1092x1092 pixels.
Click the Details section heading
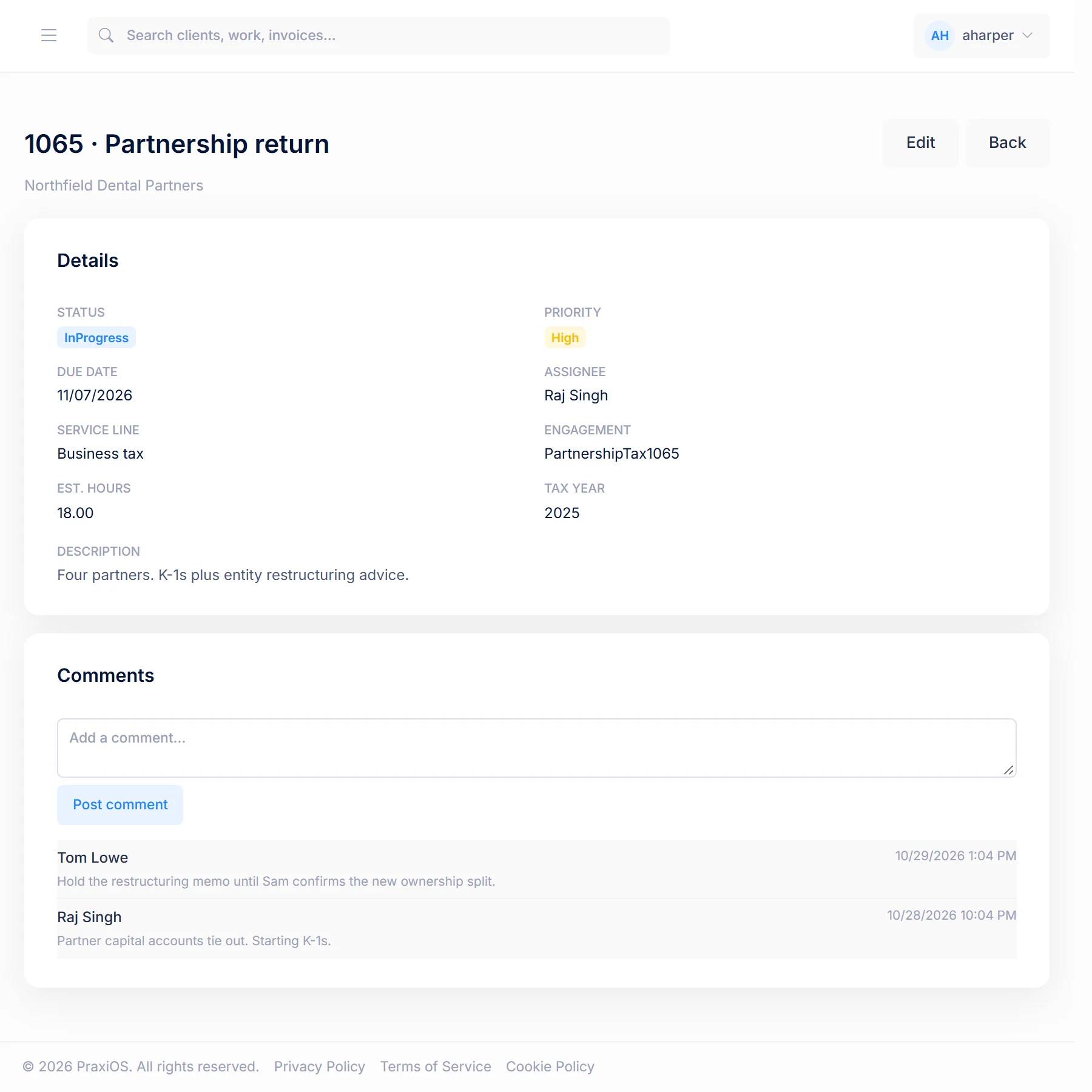coord(88,261)
